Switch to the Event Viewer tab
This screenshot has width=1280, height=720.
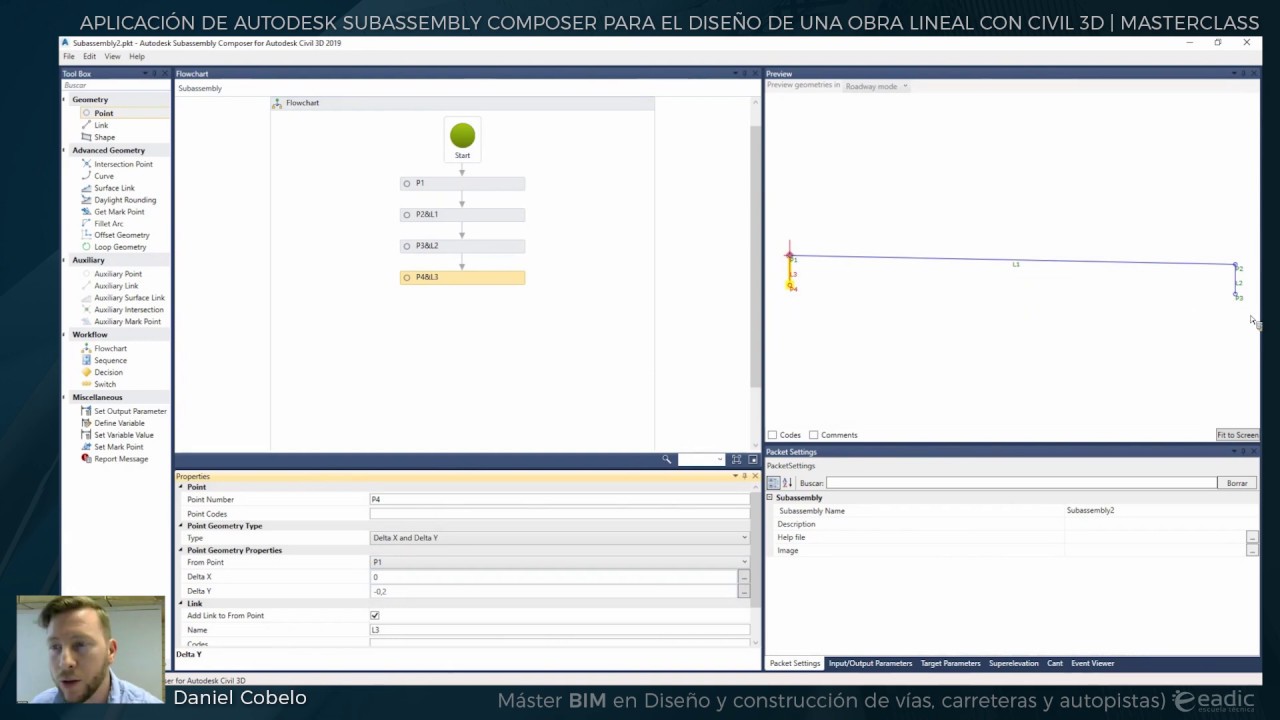1092,663
